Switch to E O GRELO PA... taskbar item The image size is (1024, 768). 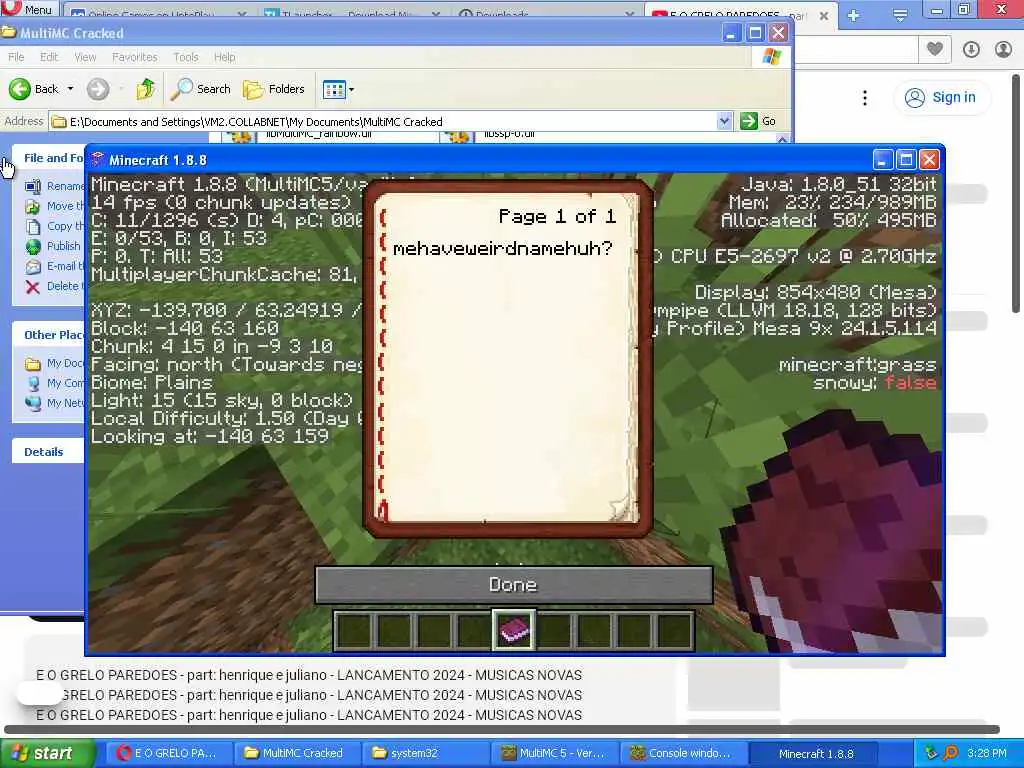(x=168, y=754)
